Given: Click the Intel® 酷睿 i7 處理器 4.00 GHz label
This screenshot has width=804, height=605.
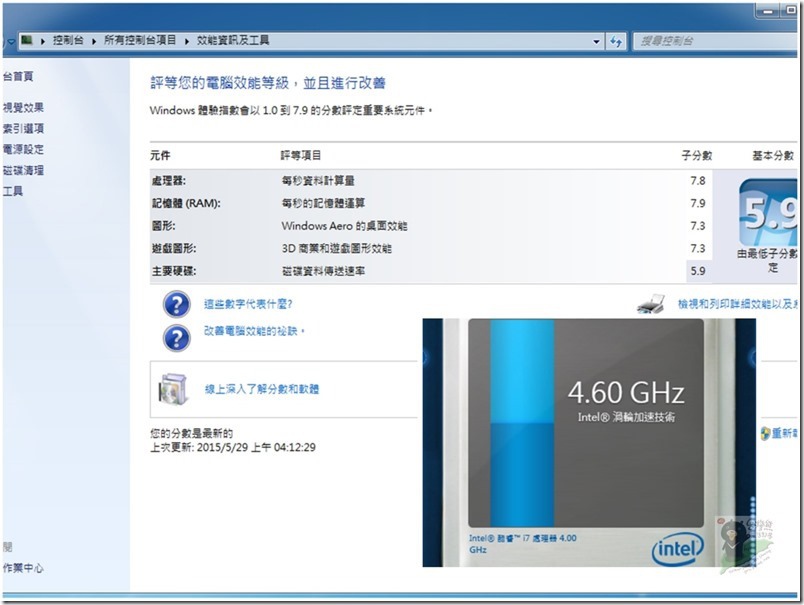Looking at the screenshot, I should click(522, 544).
